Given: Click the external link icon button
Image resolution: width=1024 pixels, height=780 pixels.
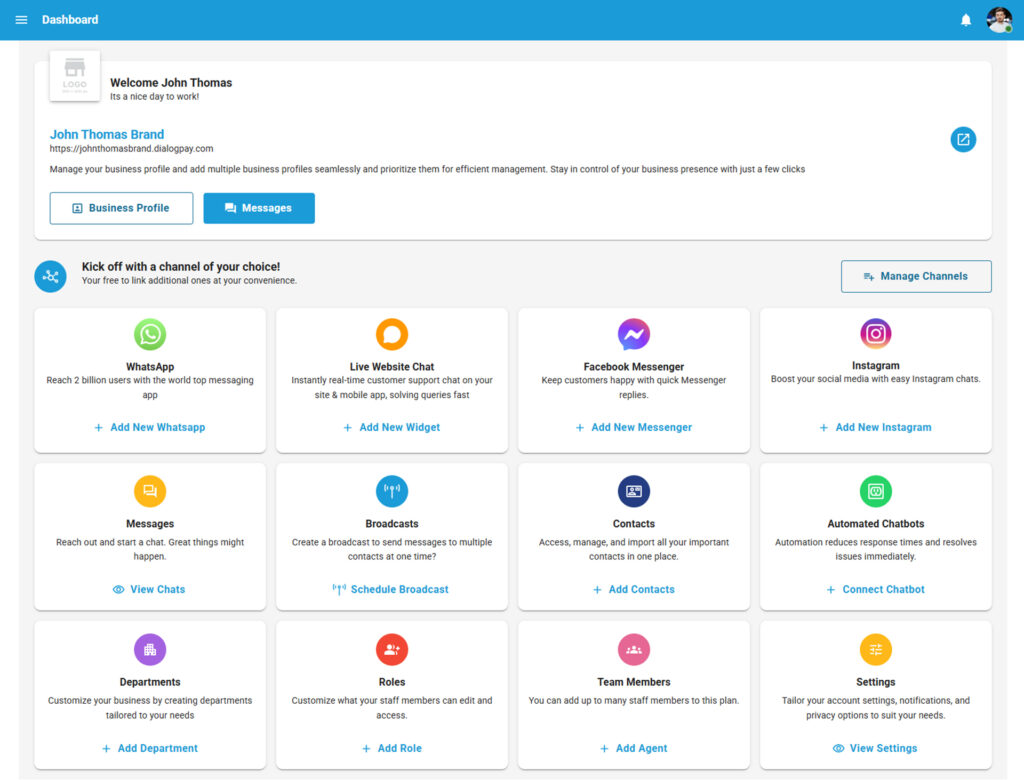Looking at the screenshot, I should click(963, 140).
